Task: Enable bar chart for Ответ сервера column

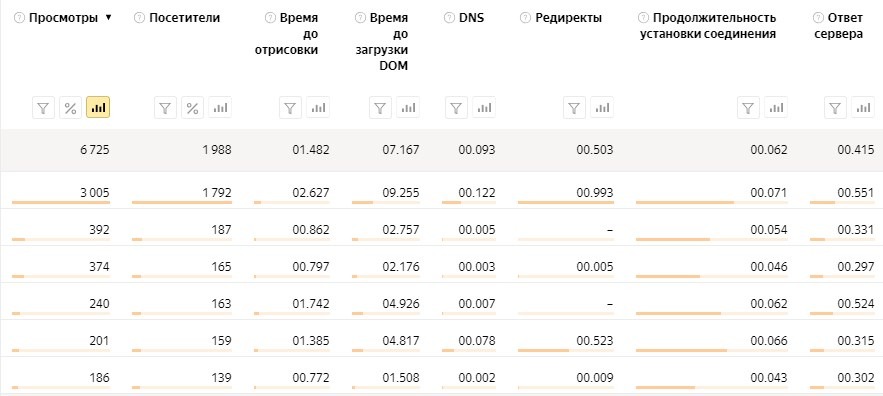Action: 863,108
